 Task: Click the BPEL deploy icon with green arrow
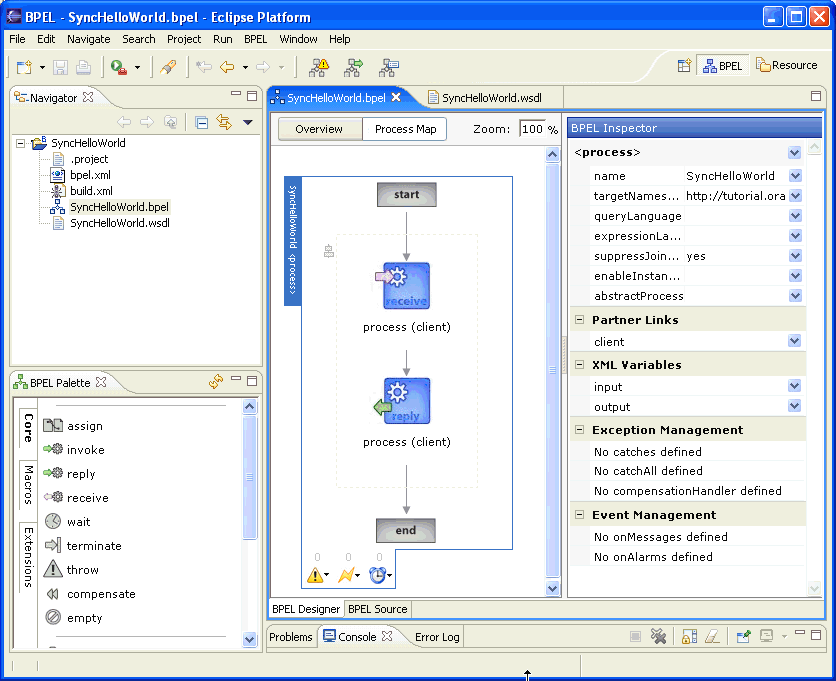353,67
